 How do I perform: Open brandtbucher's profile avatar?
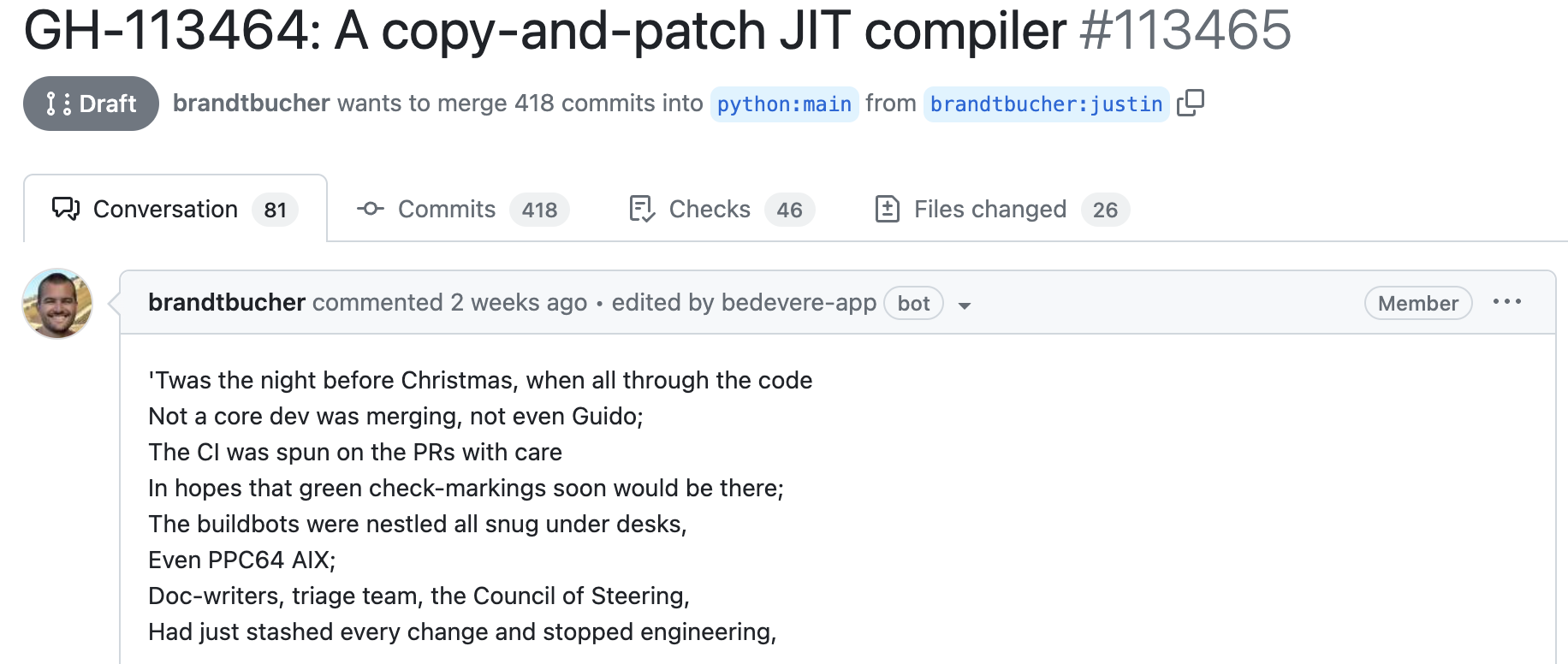pos(56,303)
